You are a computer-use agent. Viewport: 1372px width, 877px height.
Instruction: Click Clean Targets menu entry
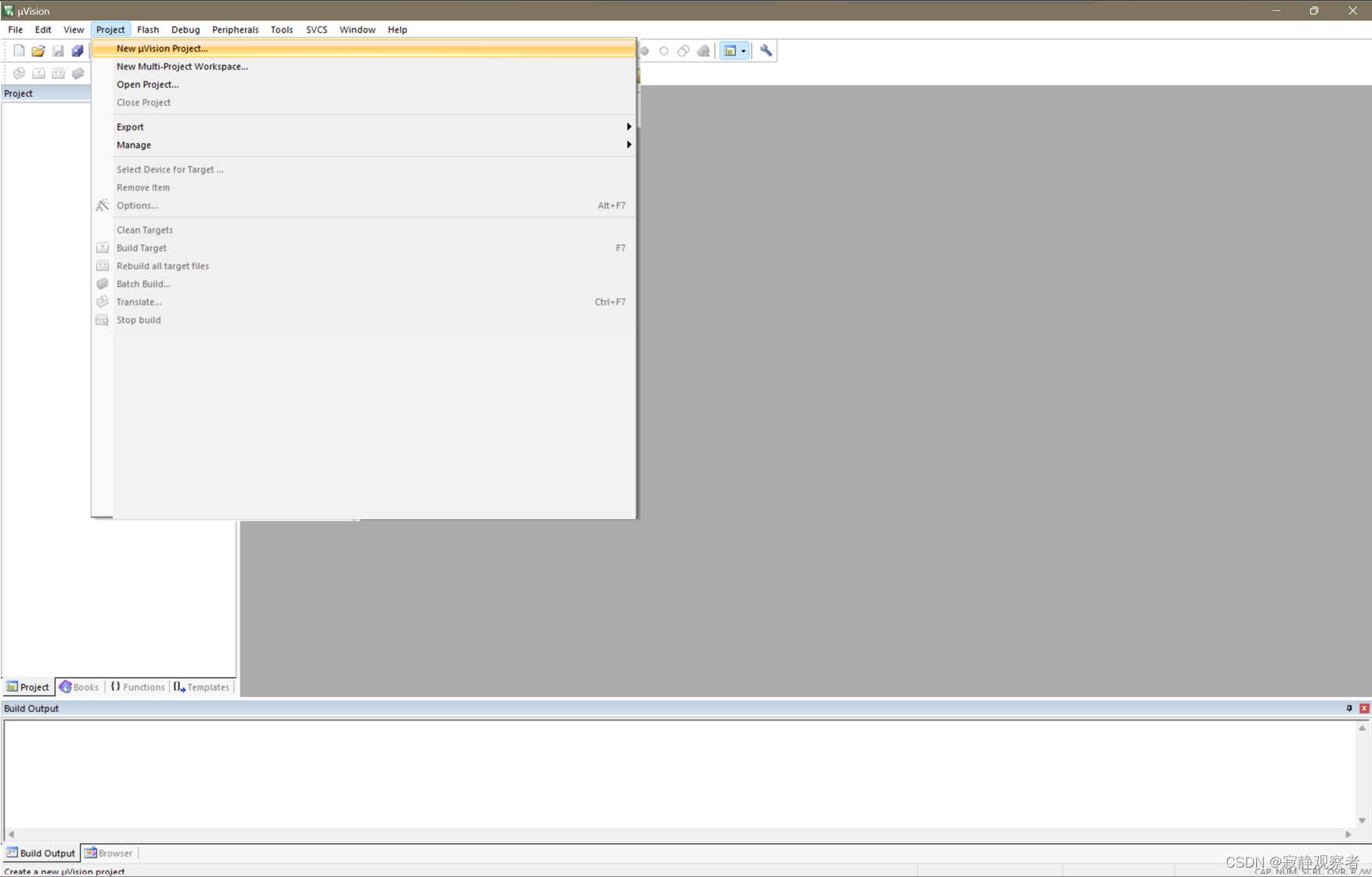pyautogui.click(x=364, y=229)
